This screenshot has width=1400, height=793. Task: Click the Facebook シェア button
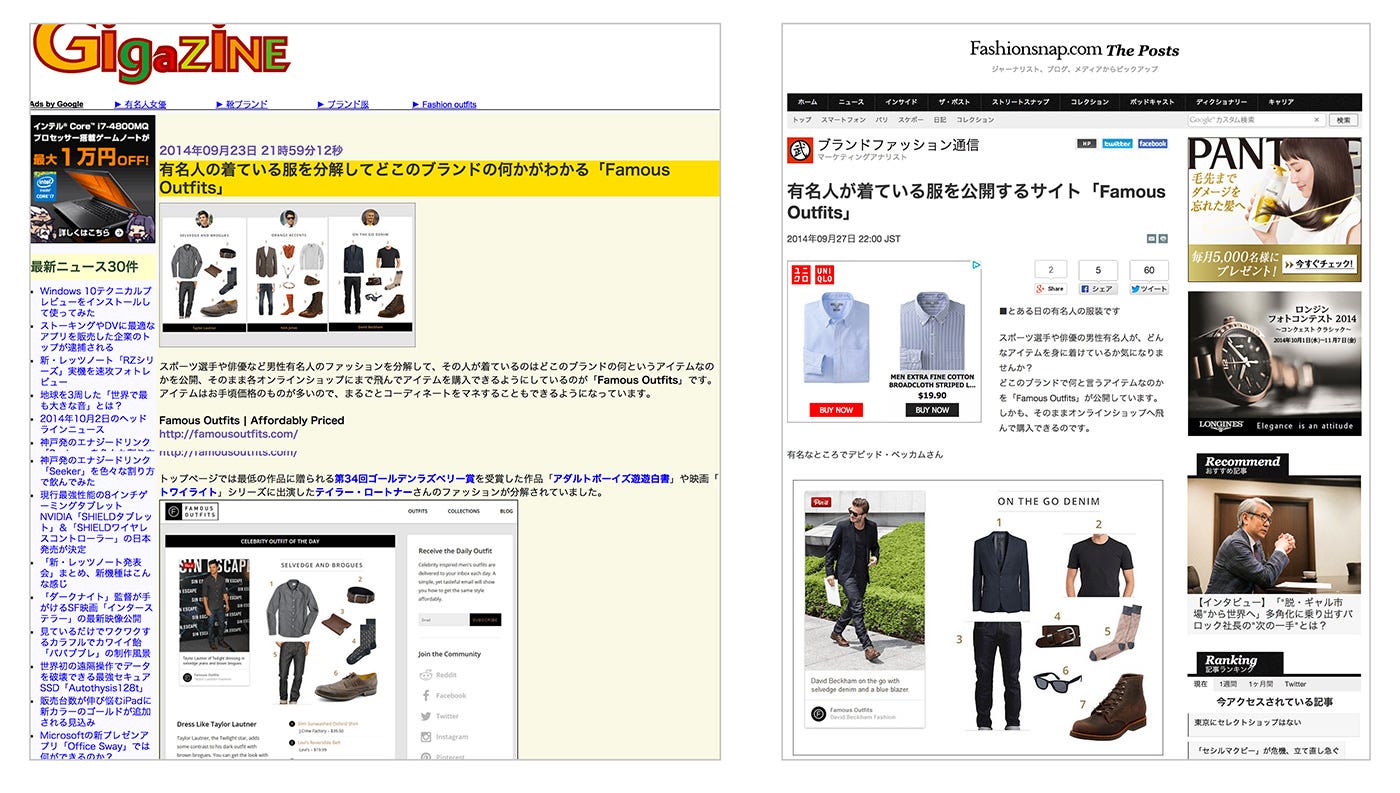coord(1098,289)
